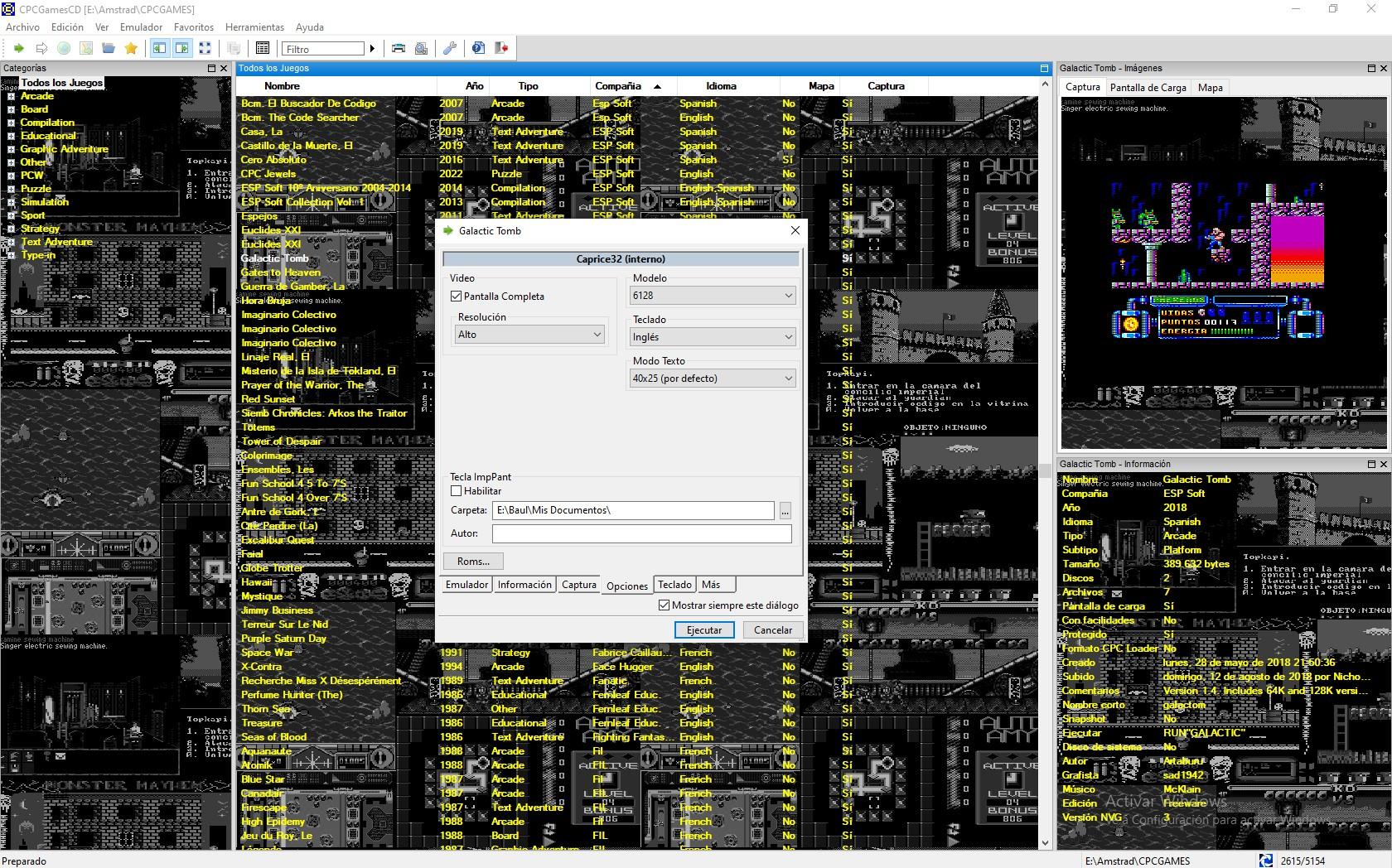Click the Roms... button

pos(473,562)
